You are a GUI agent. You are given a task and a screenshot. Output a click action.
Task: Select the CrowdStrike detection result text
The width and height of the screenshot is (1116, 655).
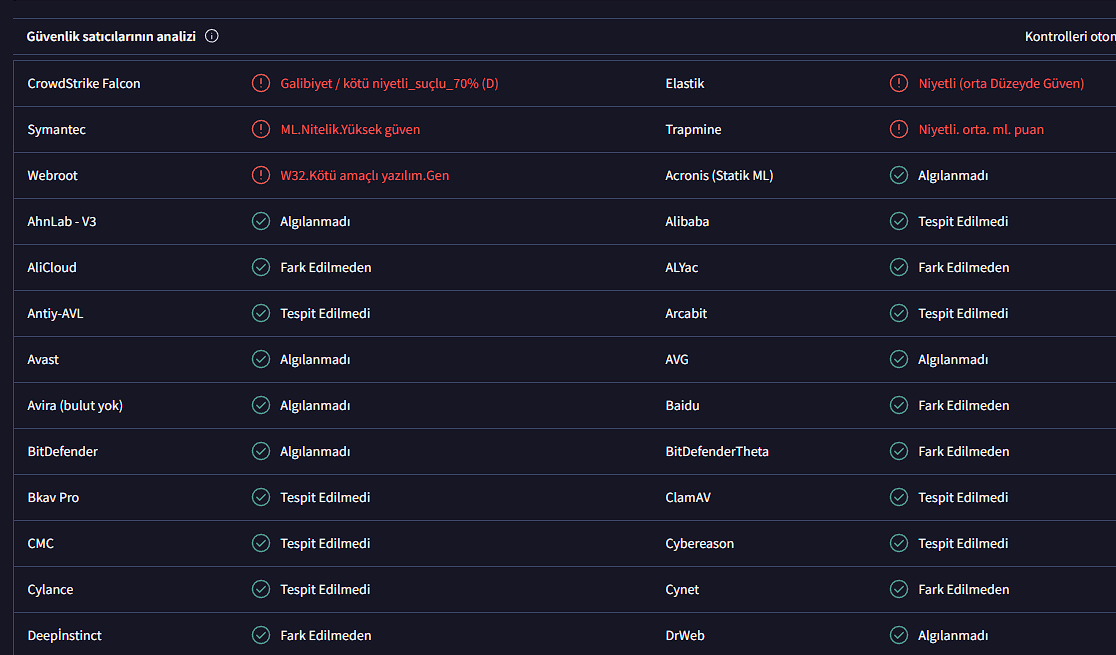pyautogui.click(x=389, y=83)
